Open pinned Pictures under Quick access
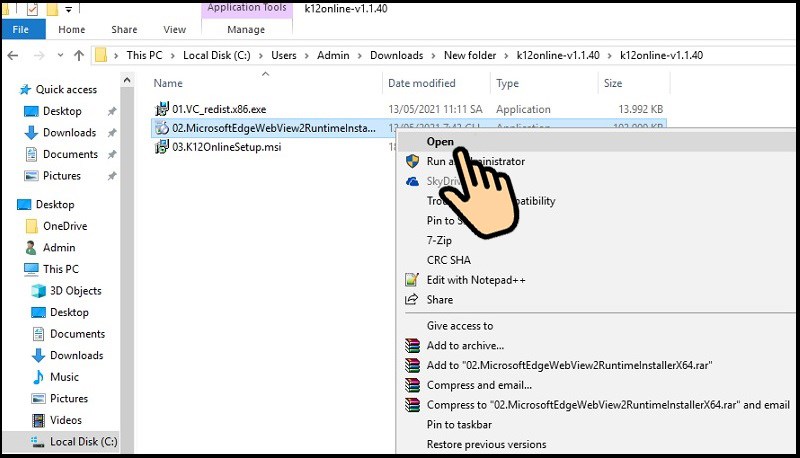The image size is (800, 458). point(62,175)
